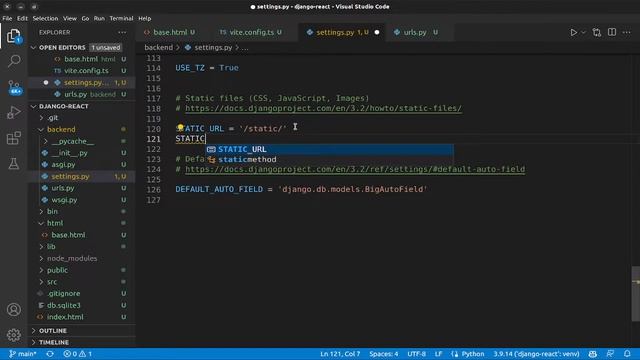Click Ln 121, Col 7 in status bar
640x360 pixels.
340,354
